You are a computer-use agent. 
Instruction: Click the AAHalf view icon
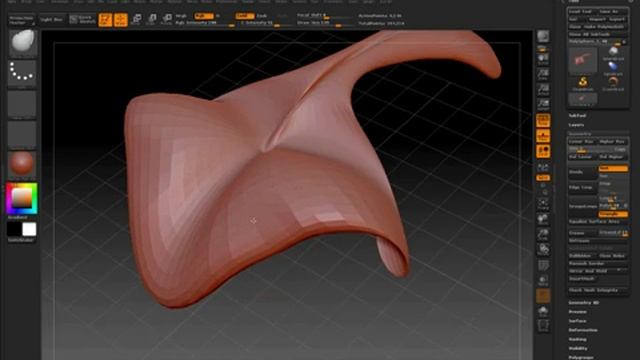(543, 105)
